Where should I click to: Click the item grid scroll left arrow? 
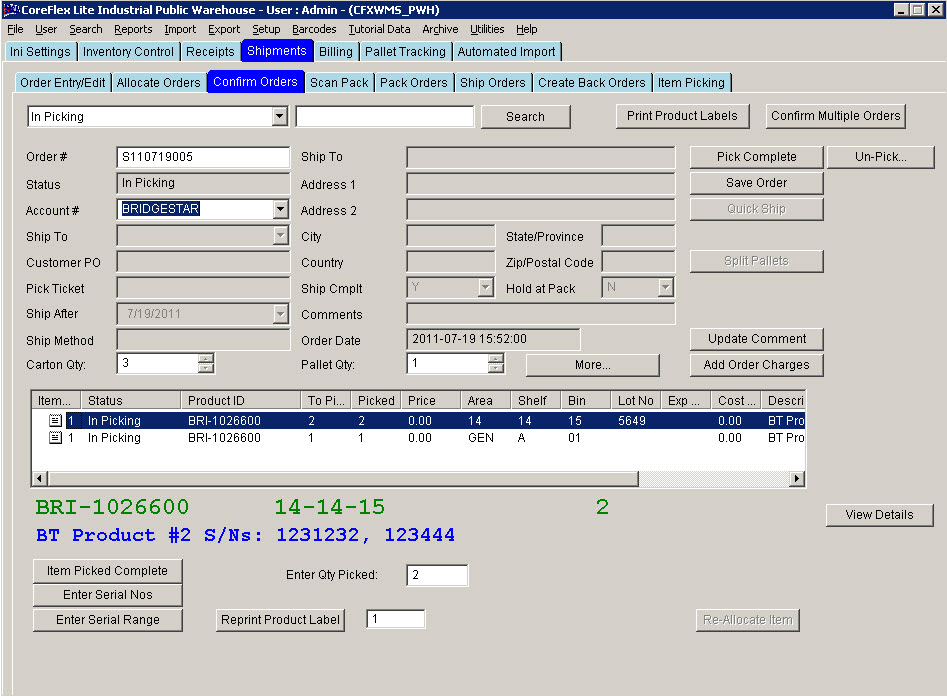pos(39,479)
